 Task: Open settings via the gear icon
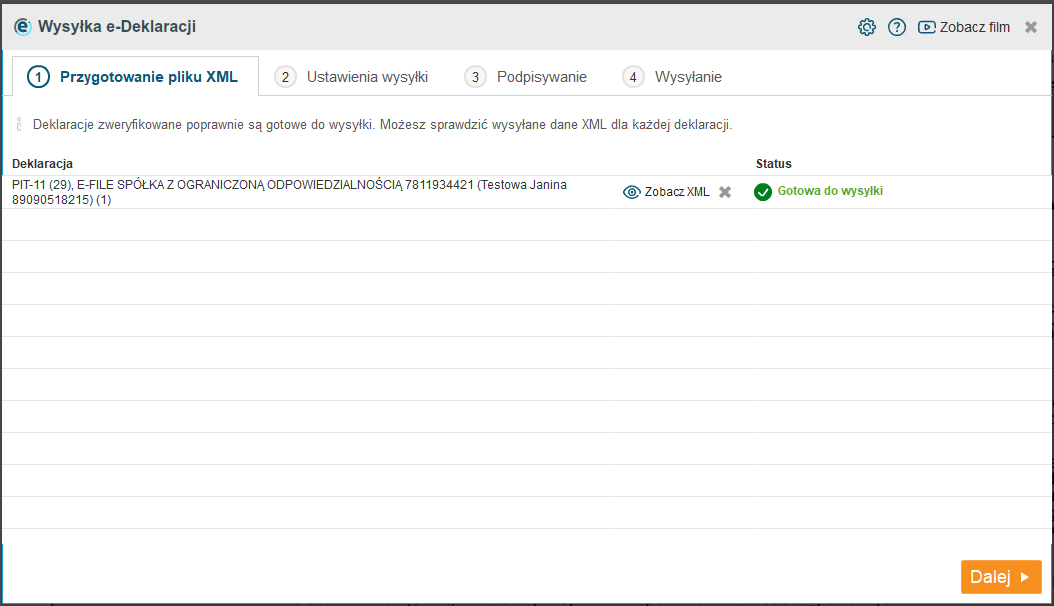coord(867,27)
